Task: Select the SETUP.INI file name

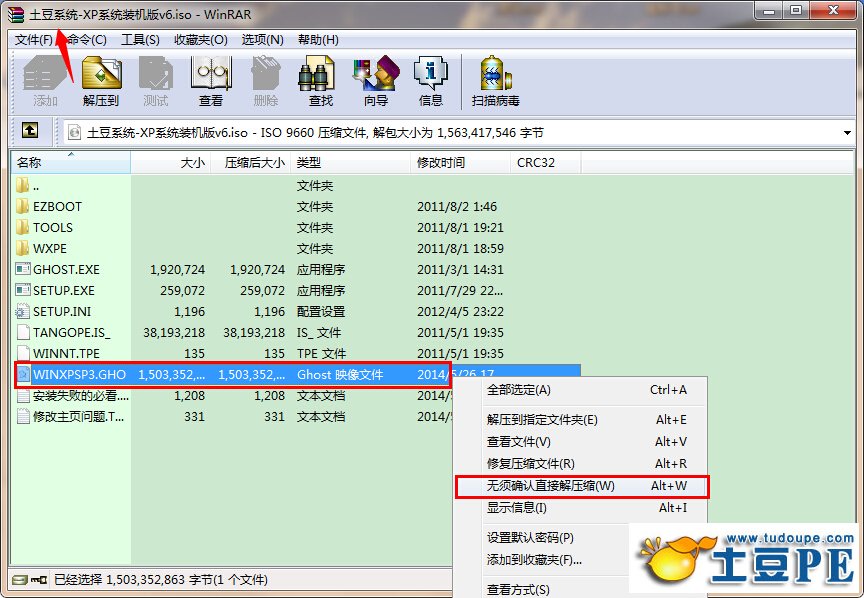Action: [x=62, y=311]
